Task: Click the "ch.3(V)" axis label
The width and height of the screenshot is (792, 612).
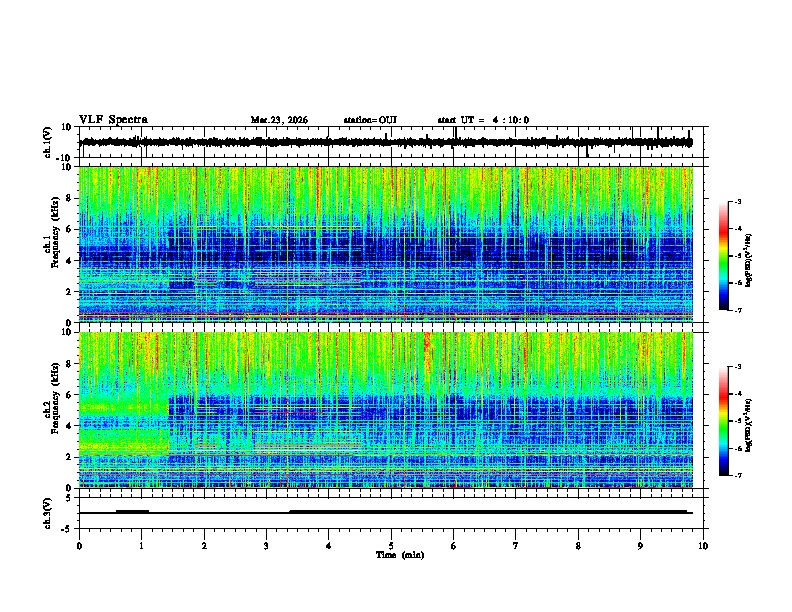Action: pyautogui.click(x=48, y=514)
